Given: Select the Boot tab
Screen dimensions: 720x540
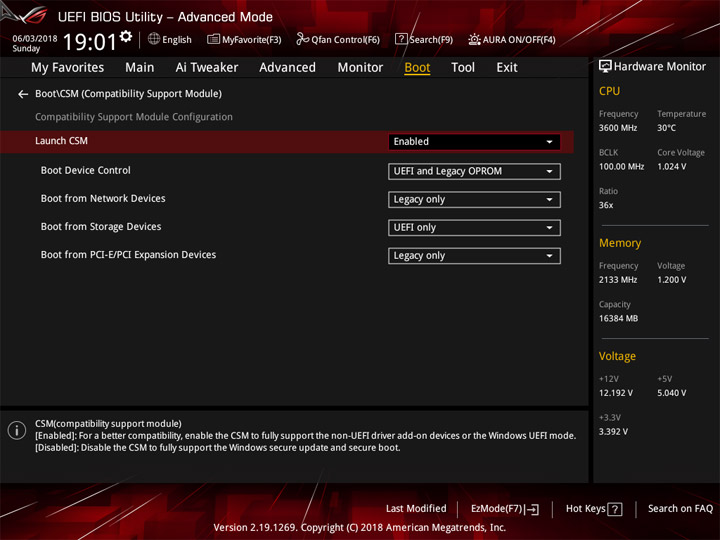Looking at the screenshot, I should (417, 68).
